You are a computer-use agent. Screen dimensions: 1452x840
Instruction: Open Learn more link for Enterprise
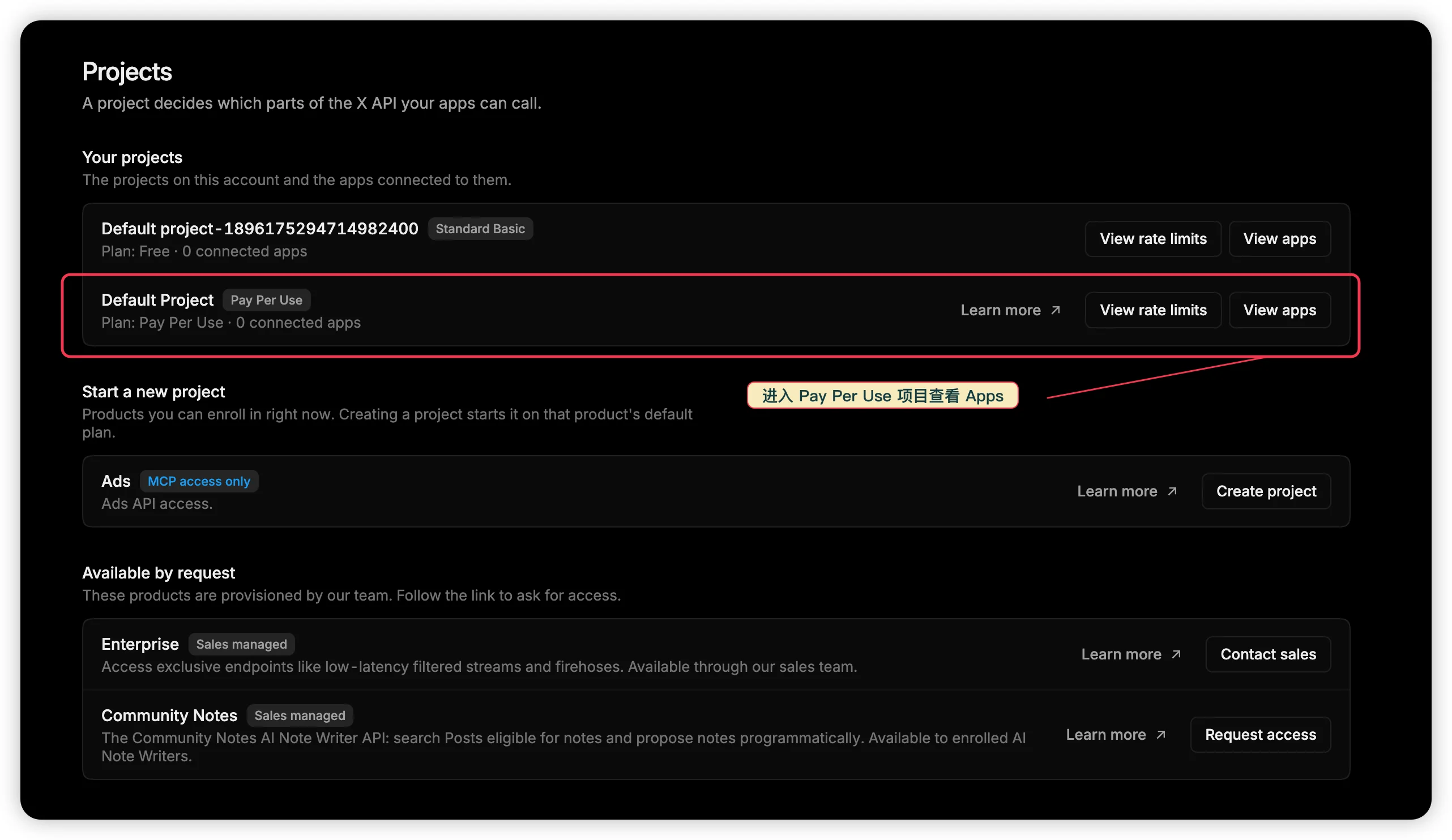(1121, 654)
